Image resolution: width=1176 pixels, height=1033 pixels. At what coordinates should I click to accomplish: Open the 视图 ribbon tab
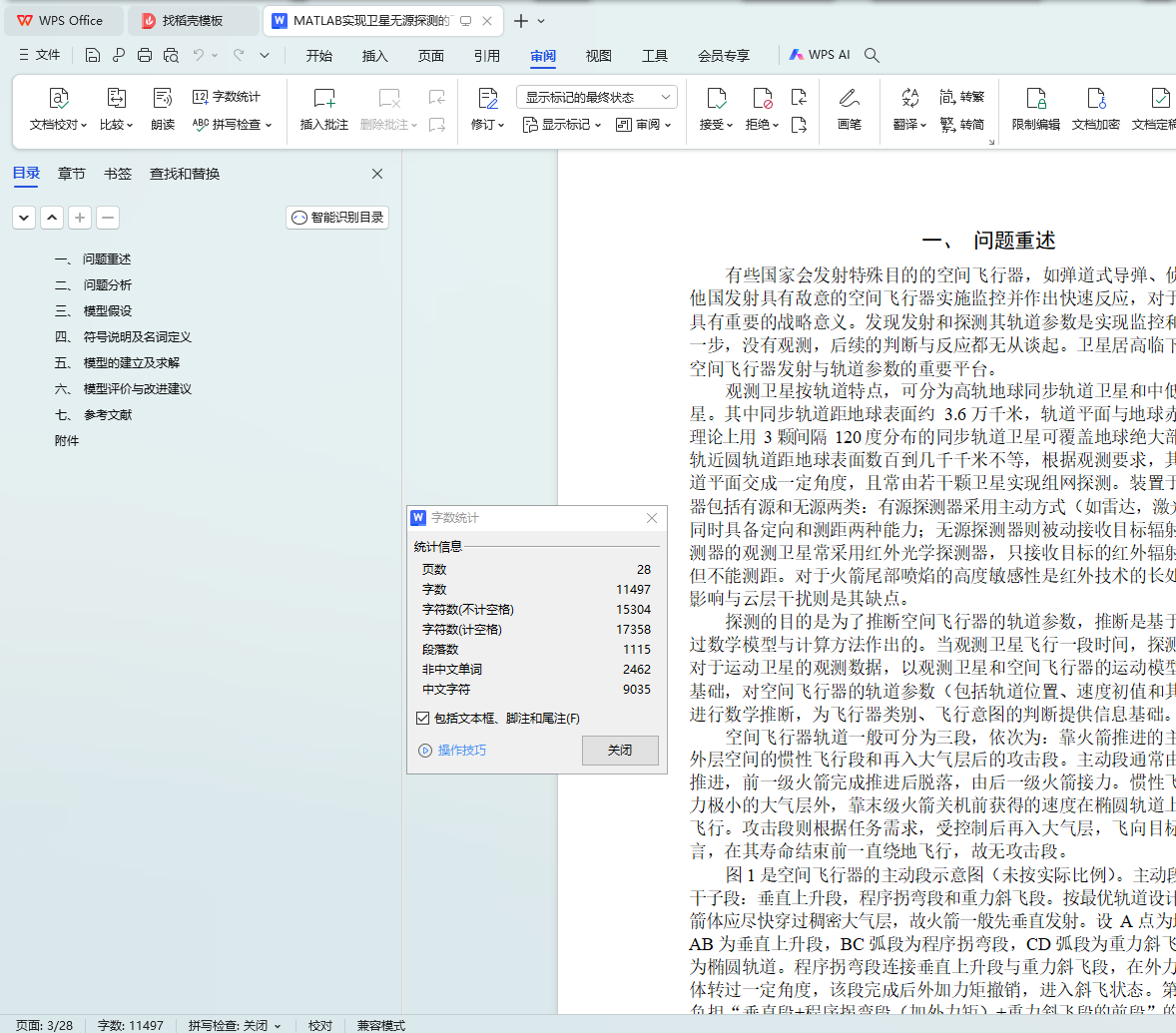coord(598,56)
